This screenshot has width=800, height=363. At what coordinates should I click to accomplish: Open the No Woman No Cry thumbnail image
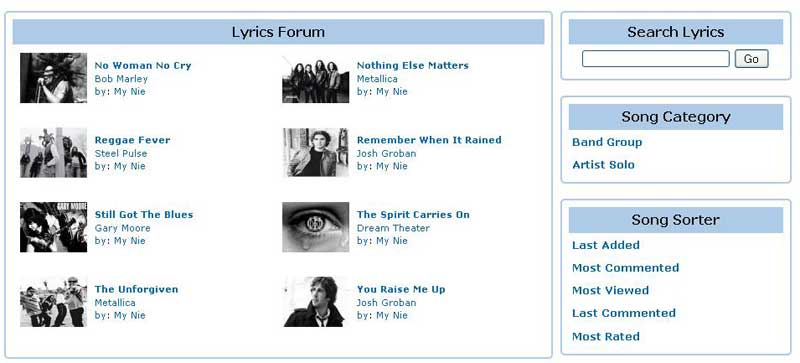(x=54, y=78)
